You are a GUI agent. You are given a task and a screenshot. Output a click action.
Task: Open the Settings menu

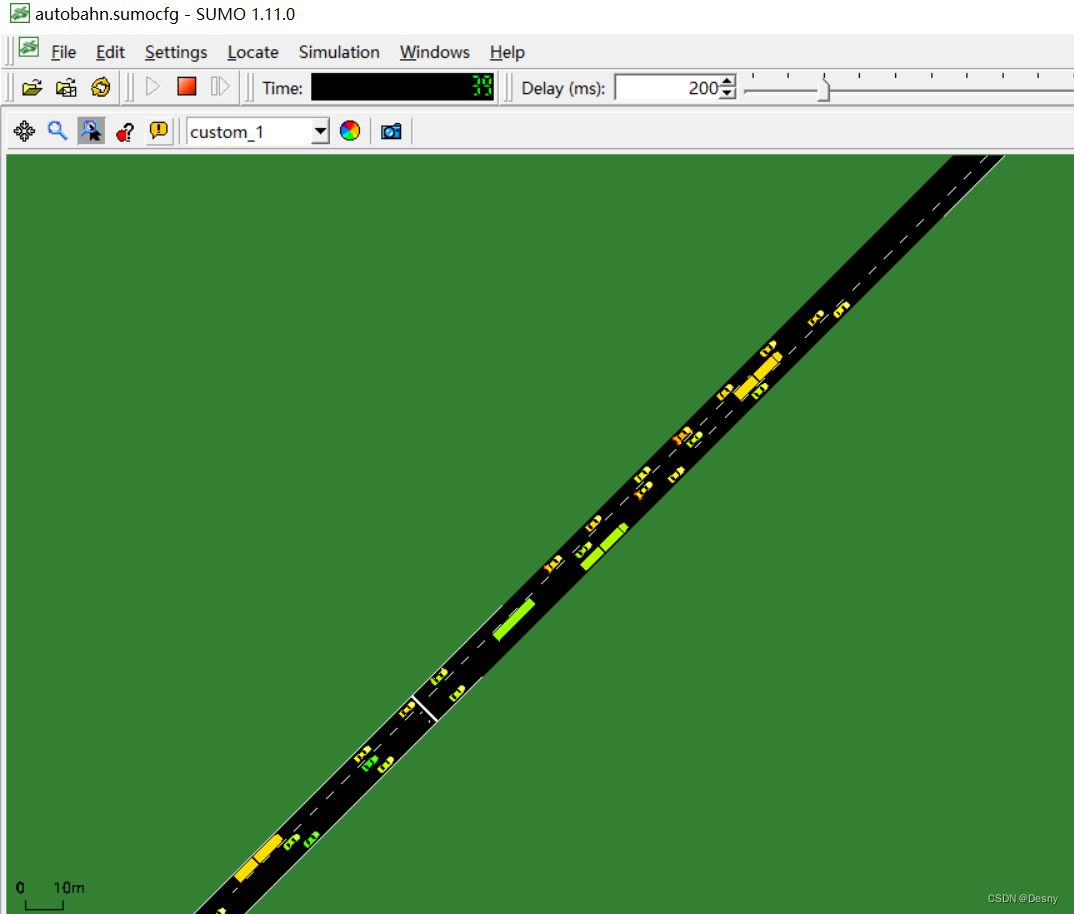[x=176, y=53]
